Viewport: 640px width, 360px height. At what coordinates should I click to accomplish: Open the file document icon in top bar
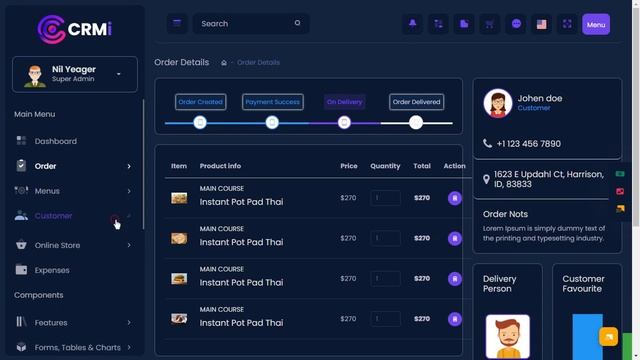464,24
